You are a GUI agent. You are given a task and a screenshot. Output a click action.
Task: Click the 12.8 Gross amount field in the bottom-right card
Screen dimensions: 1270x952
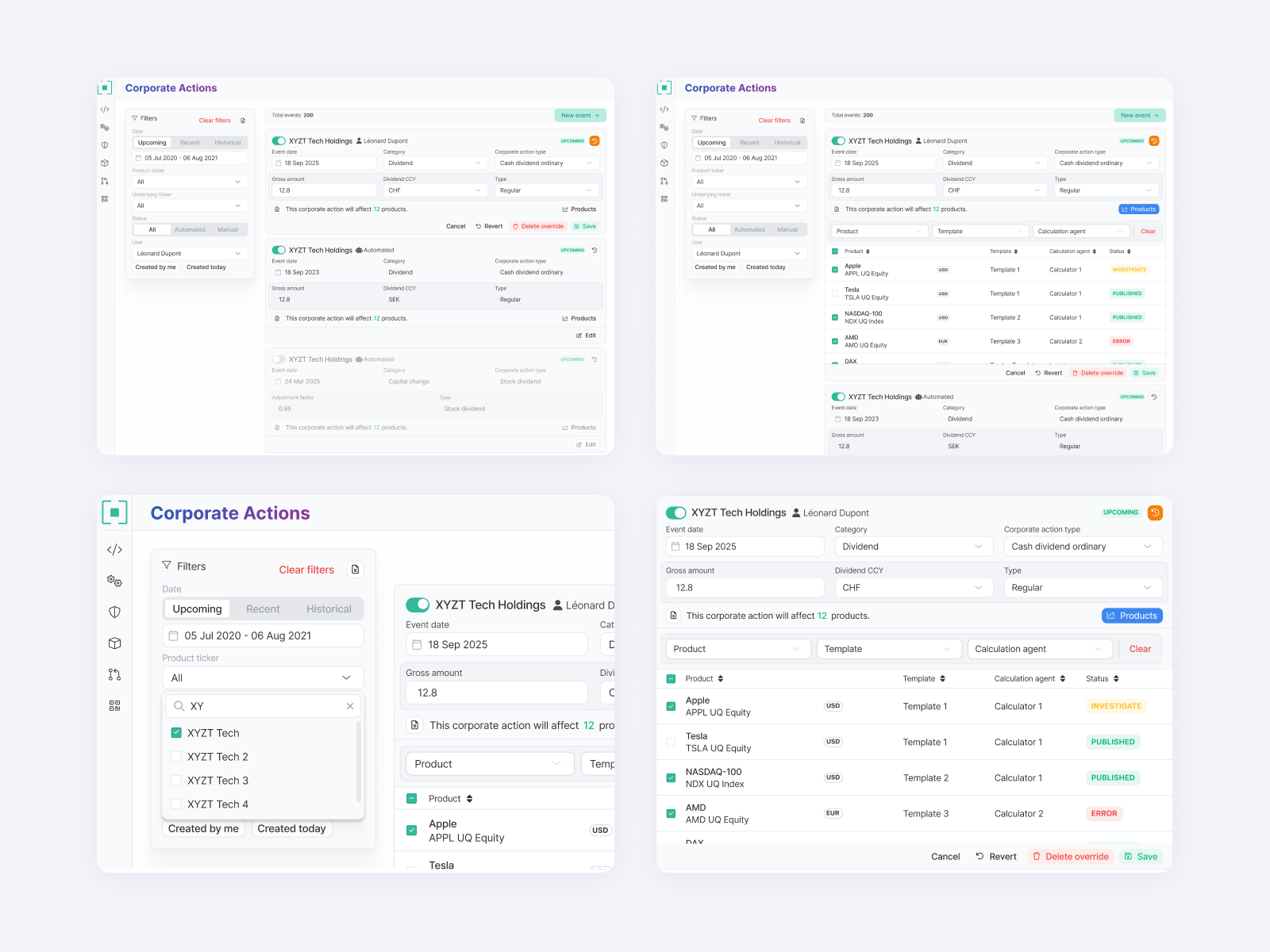tap(745, 588)
